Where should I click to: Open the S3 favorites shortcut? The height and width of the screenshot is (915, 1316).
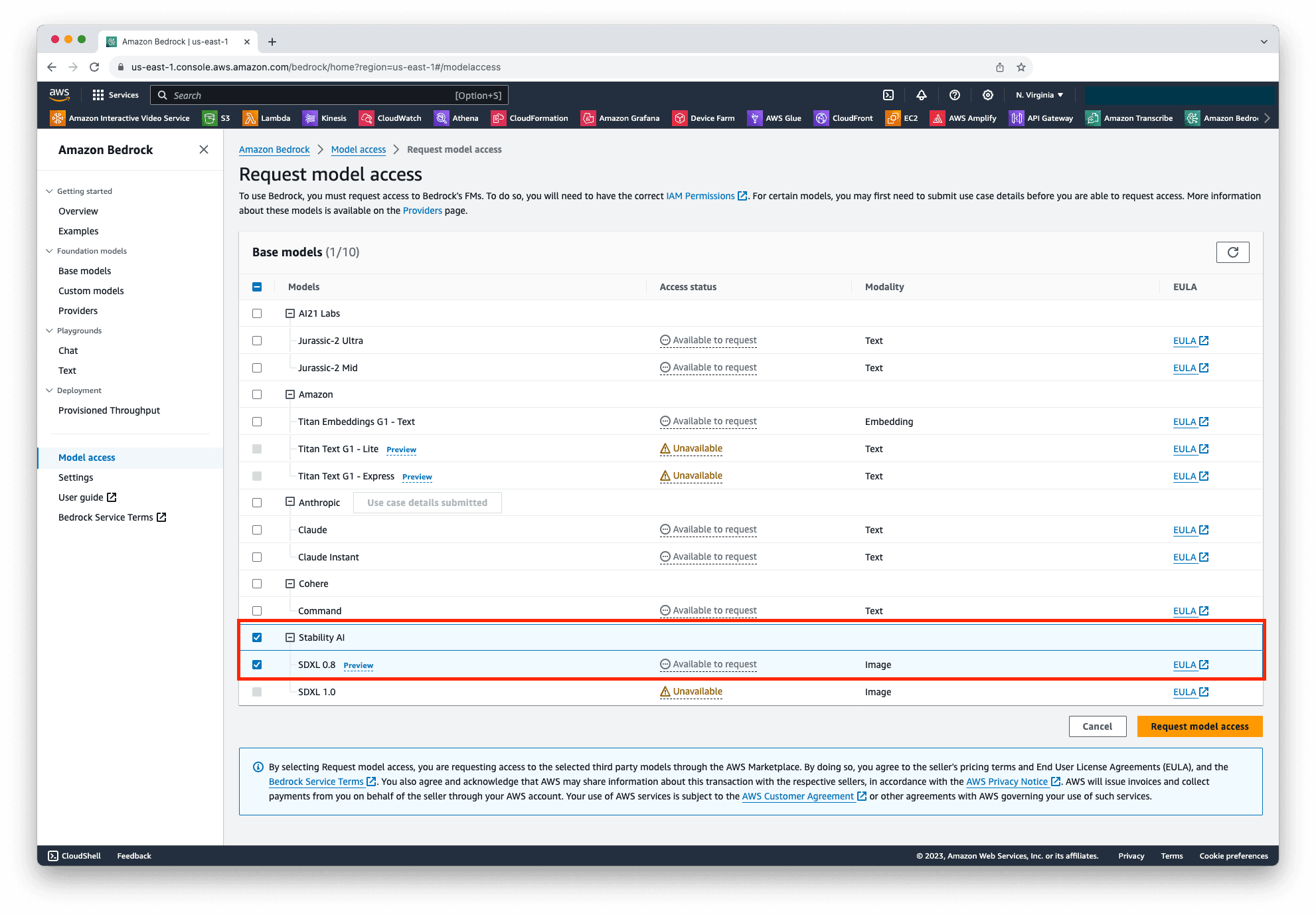click(217, 118)
